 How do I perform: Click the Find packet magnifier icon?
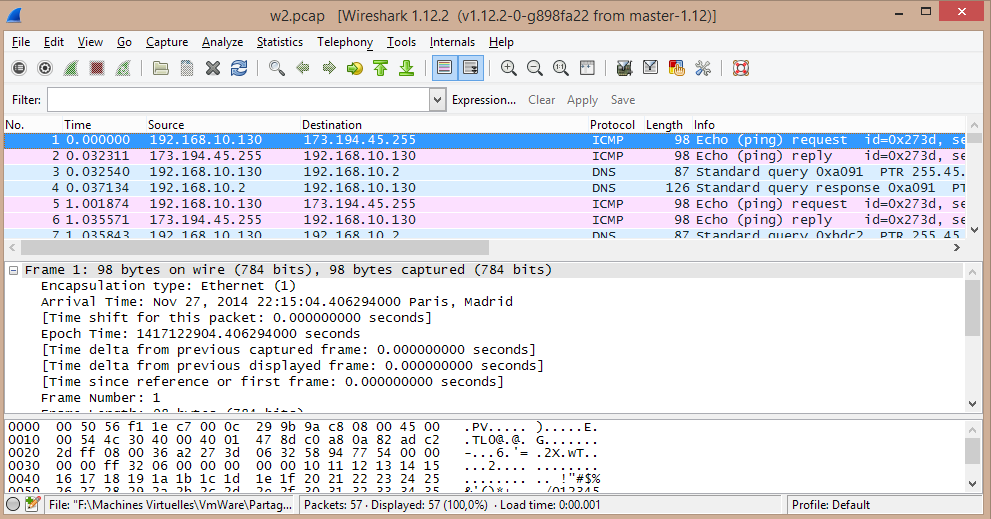277,68
